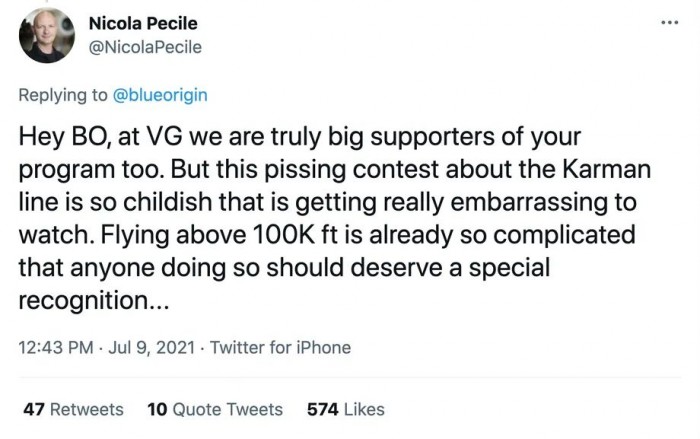Click the @NicolaPecile handle
The width and height of the screenshot is (700, 439).
(x=146, y=48)
